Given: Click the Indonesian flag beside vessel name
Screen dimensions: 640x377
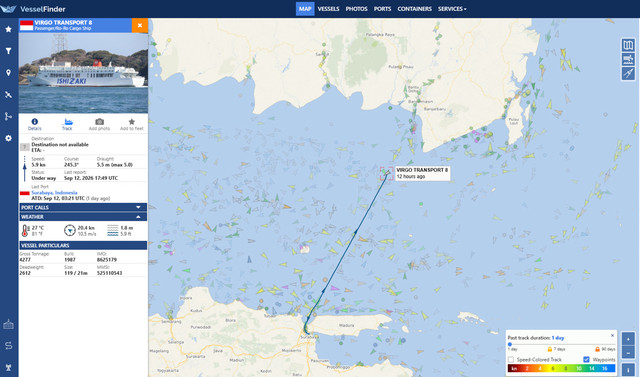Looking at the screenshot, I should click(27, 25).
